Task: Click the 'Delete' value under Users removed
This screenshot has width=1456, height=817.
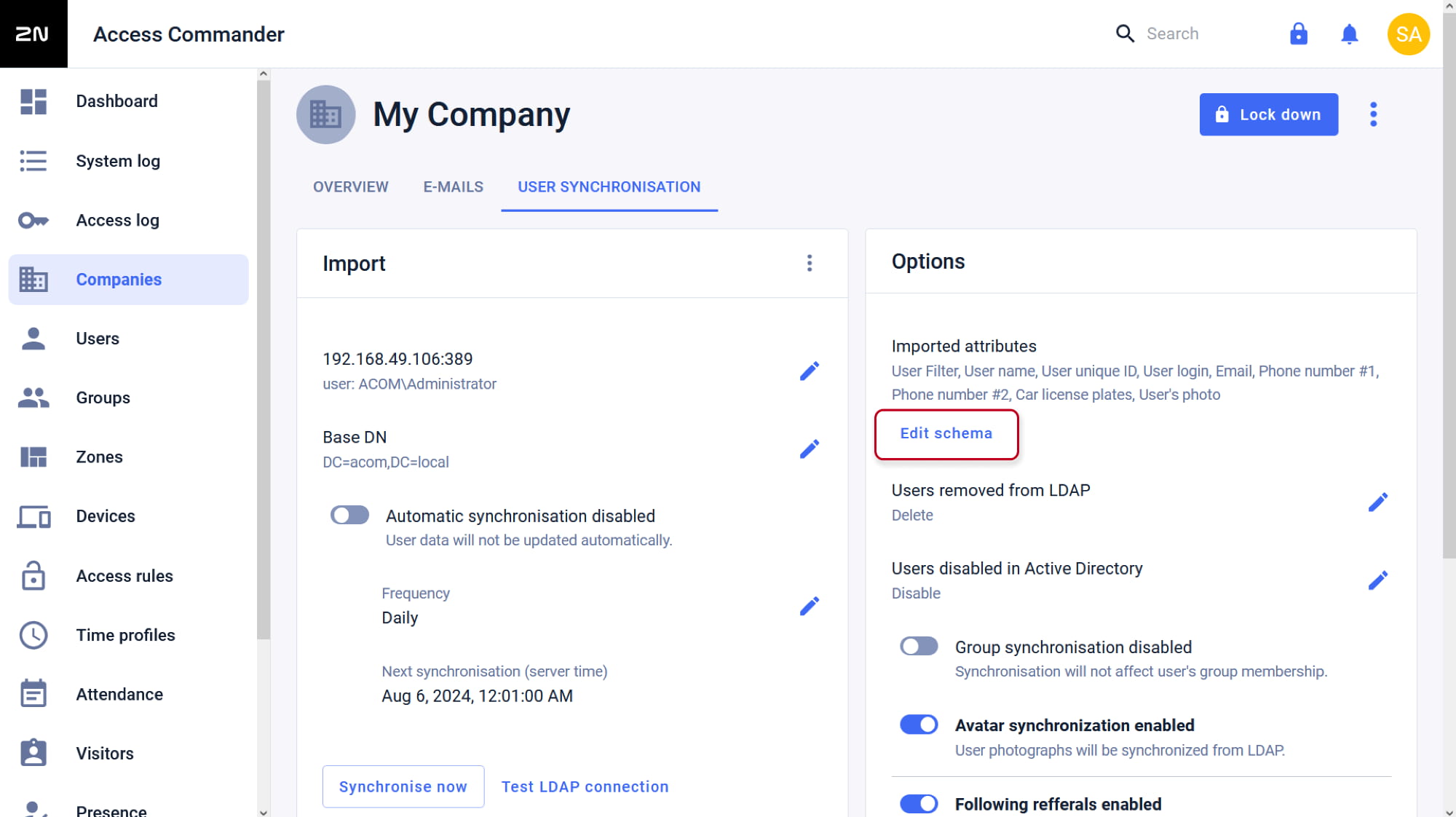Action: [912, 515]
